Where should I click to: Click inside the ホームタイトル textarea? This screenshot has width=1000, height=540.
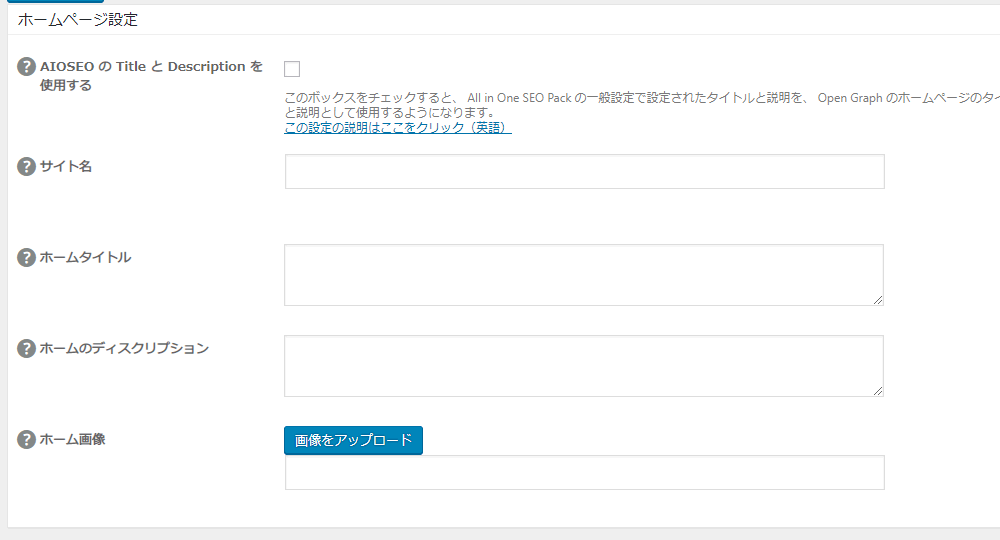point(583,274)
